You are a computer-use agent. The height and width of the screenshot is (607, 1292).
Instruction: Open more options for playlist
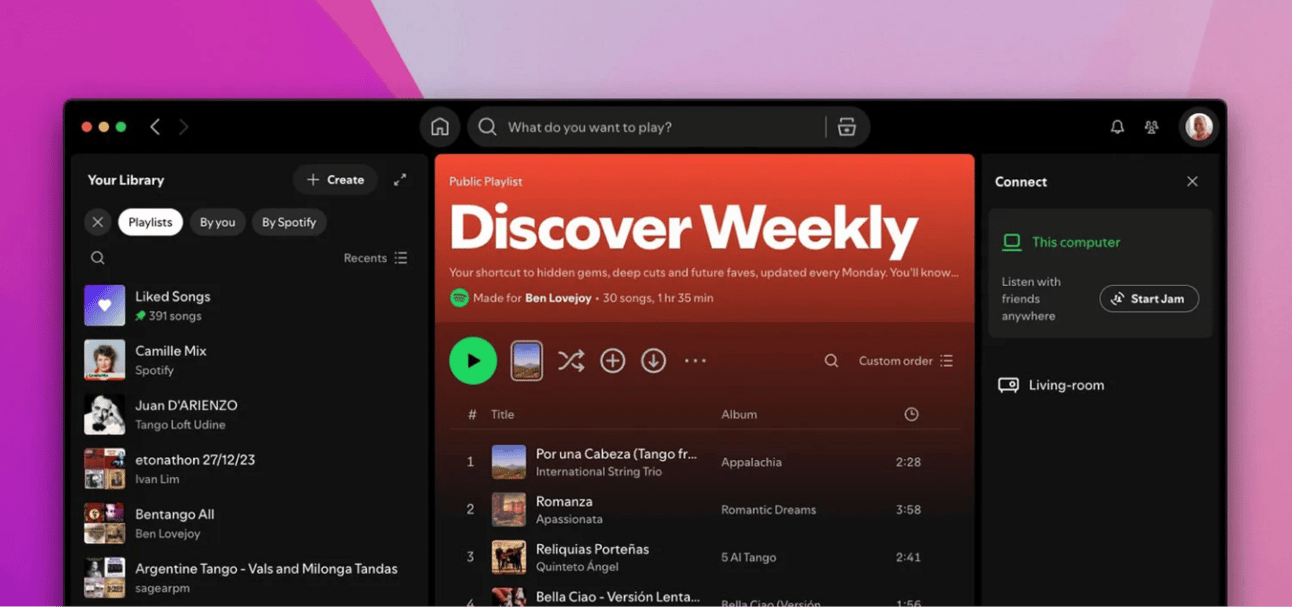pyautogui.click(x=695, y=361)
